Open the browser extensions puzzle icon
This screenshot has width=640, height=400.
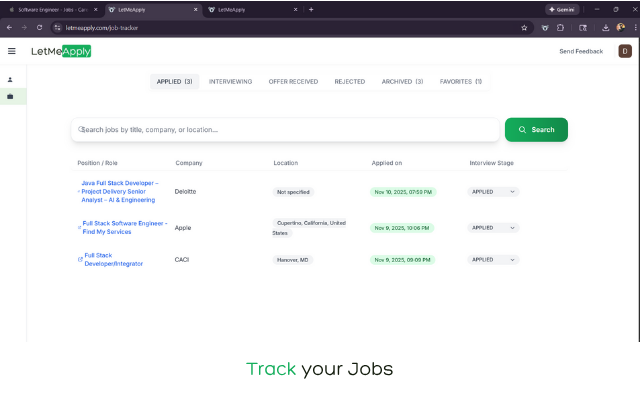click(560, 28)
